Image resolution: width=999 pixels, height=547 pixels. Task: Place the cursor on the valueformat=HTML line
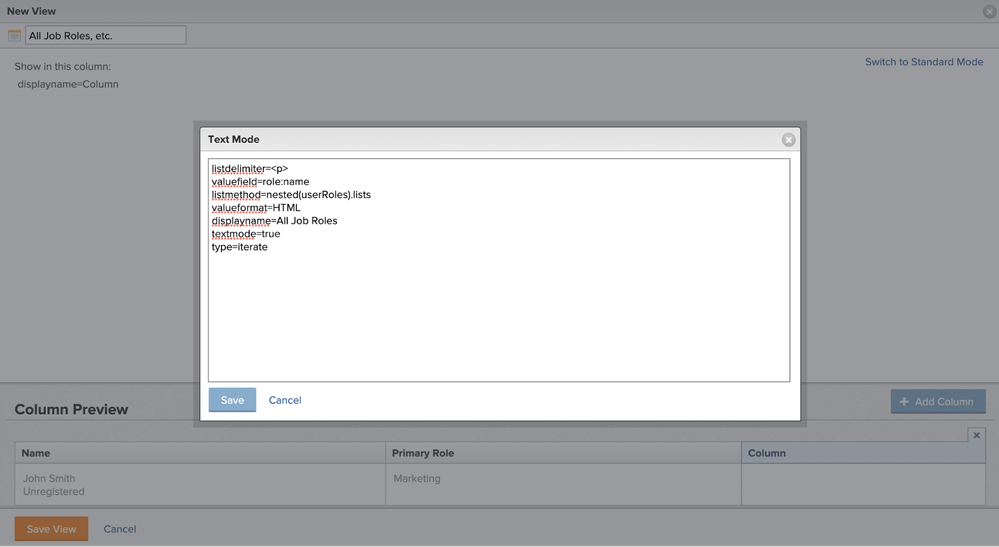[x=256, y=208]
